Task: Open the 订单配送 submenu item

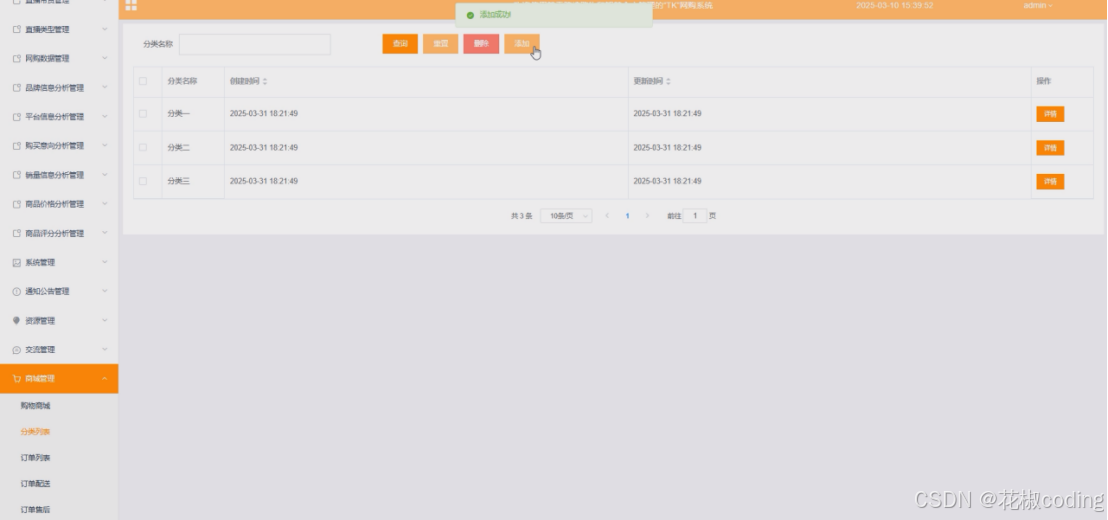Action: pos(35,485)
